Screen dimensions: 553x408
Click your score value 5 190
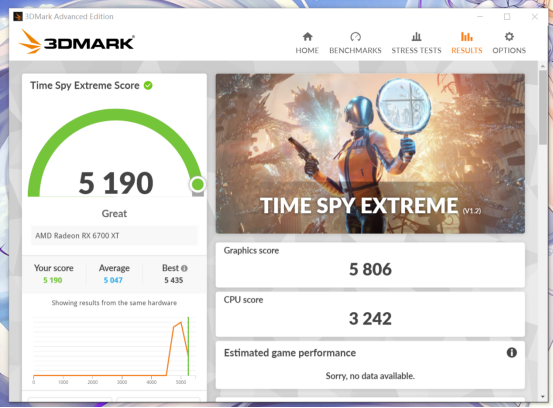click(53, 280)
